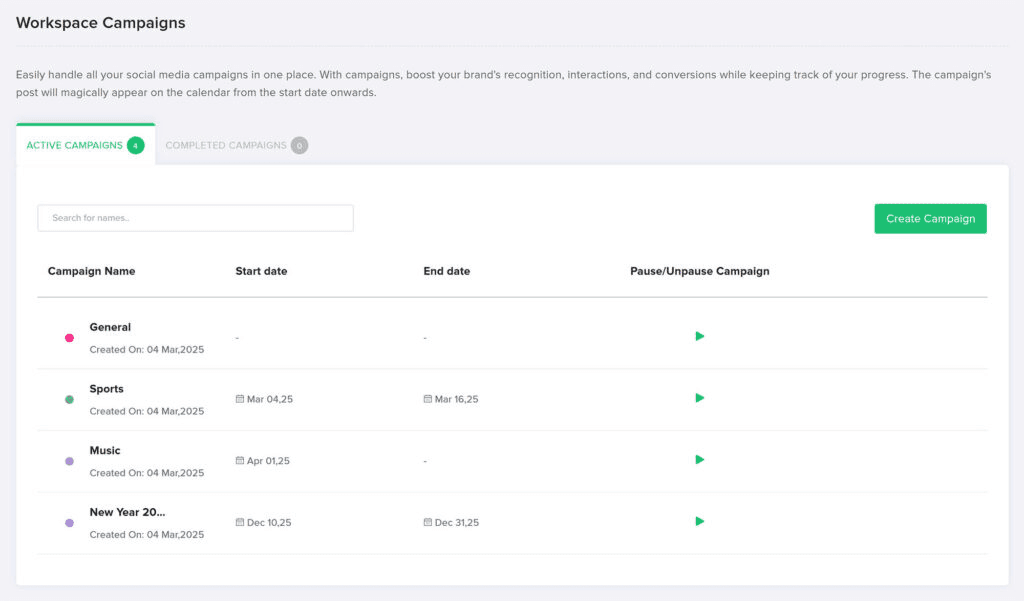Click Created On text under Sports
Screen dimensions: 1024x601
coord(147,411)
